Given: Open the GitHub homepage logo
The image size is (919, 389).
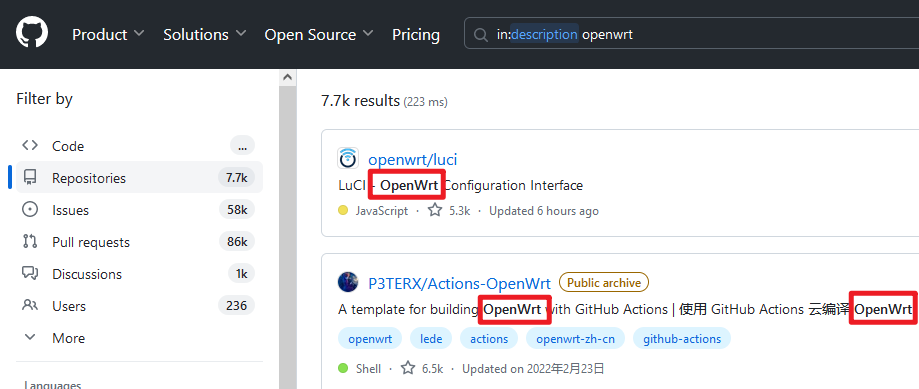Looking at the screenshot, I should pos(32,32).
